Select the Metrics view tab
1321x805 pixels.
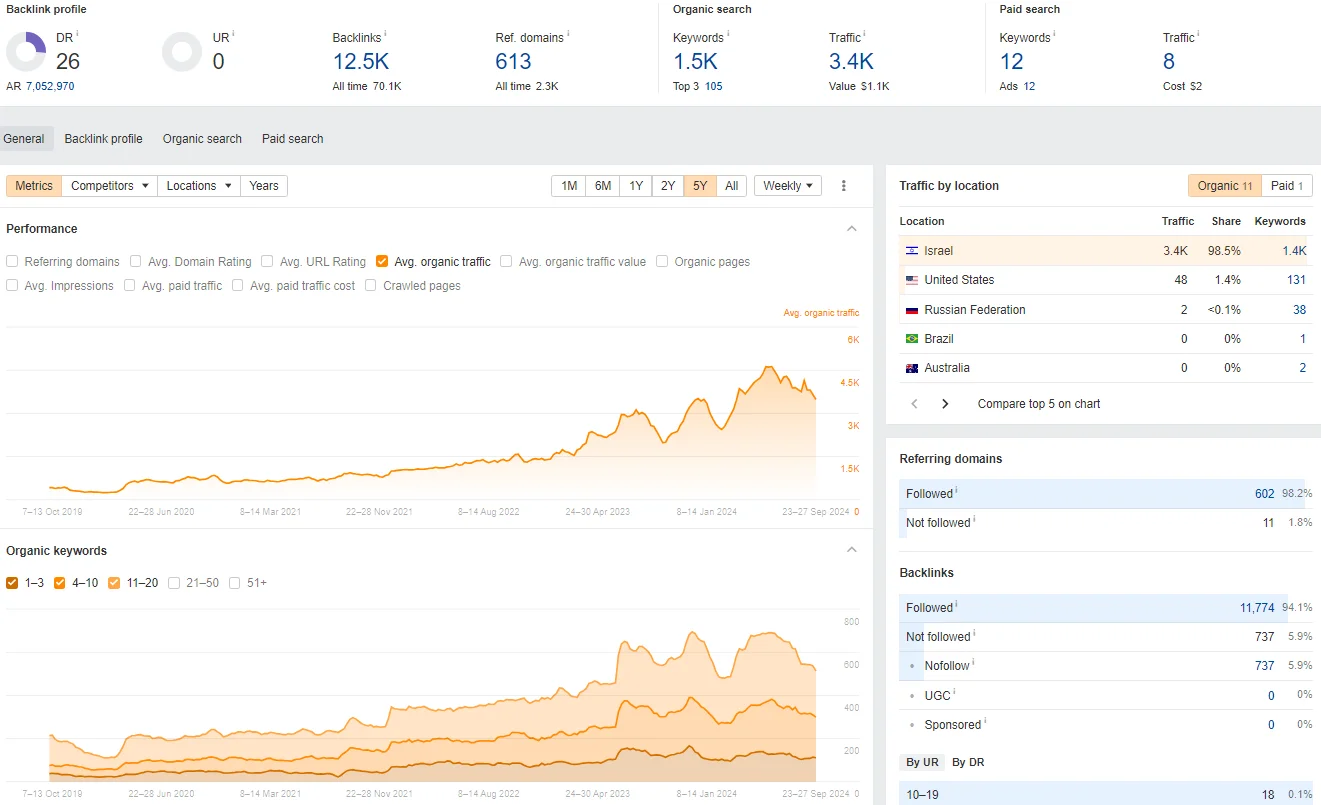pos(34,186)
